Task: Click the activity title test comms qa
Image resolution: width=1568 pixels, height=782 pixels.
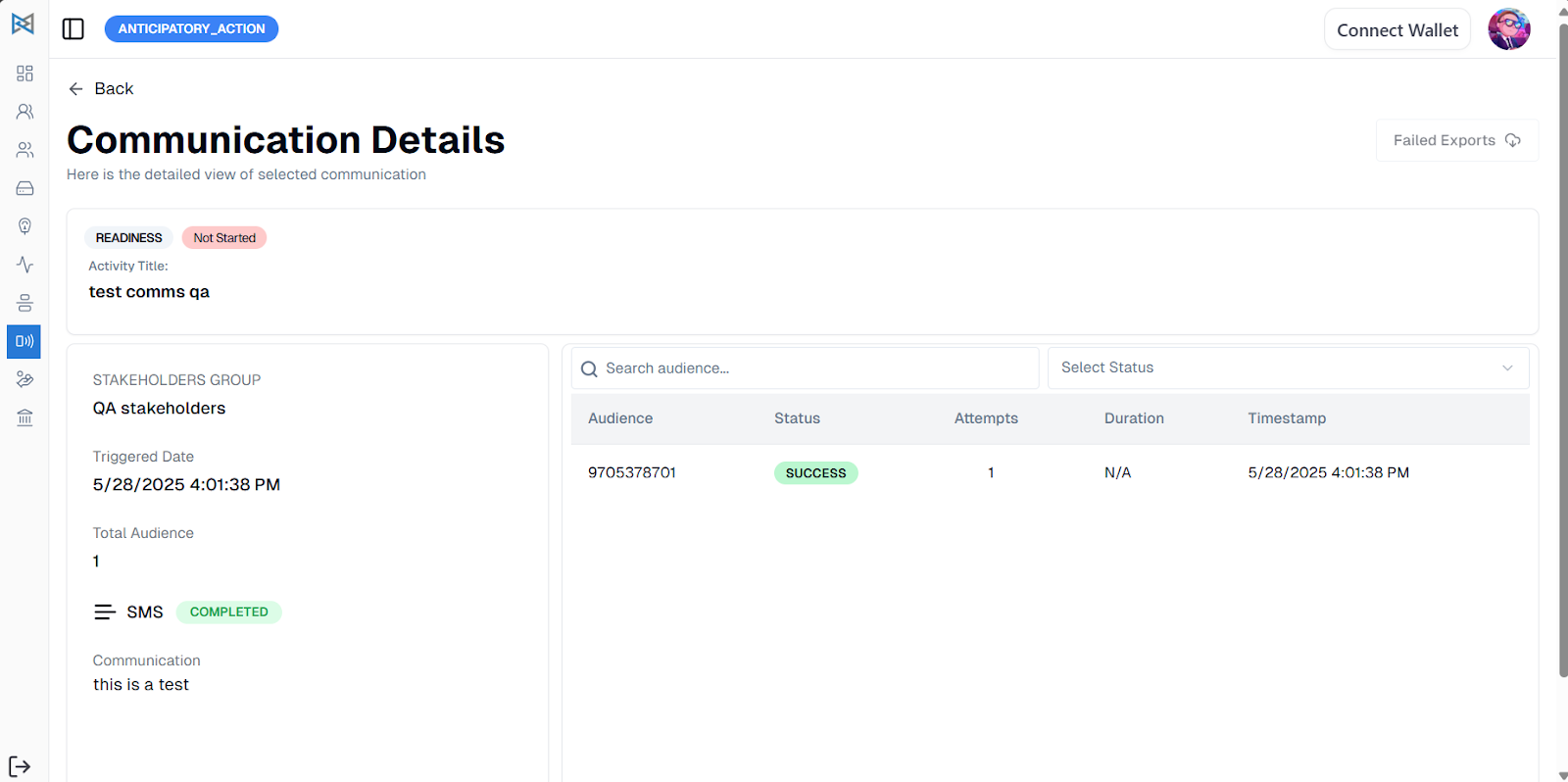Action: [x=149, y=292]
